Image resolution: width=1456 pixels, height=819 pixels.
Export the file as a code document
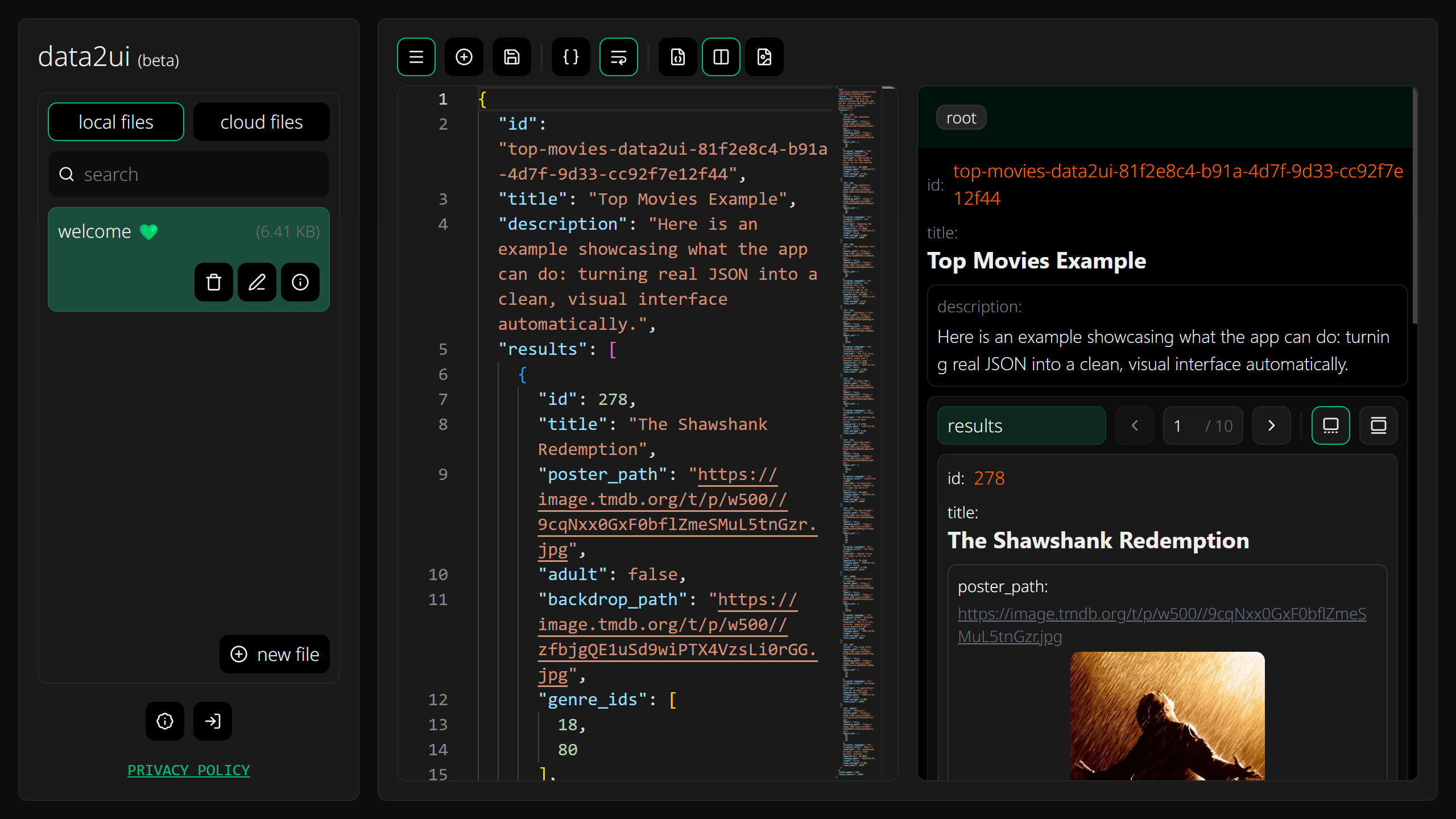pyautogui.click(x=677, y=57)
